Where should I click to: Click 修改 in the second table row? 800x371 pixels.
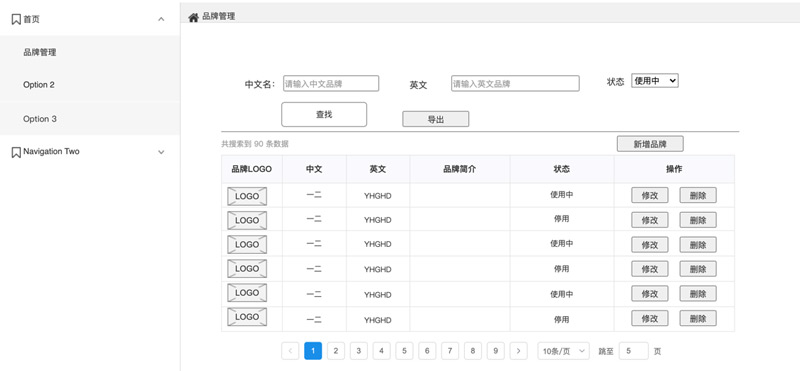point(649,220)
